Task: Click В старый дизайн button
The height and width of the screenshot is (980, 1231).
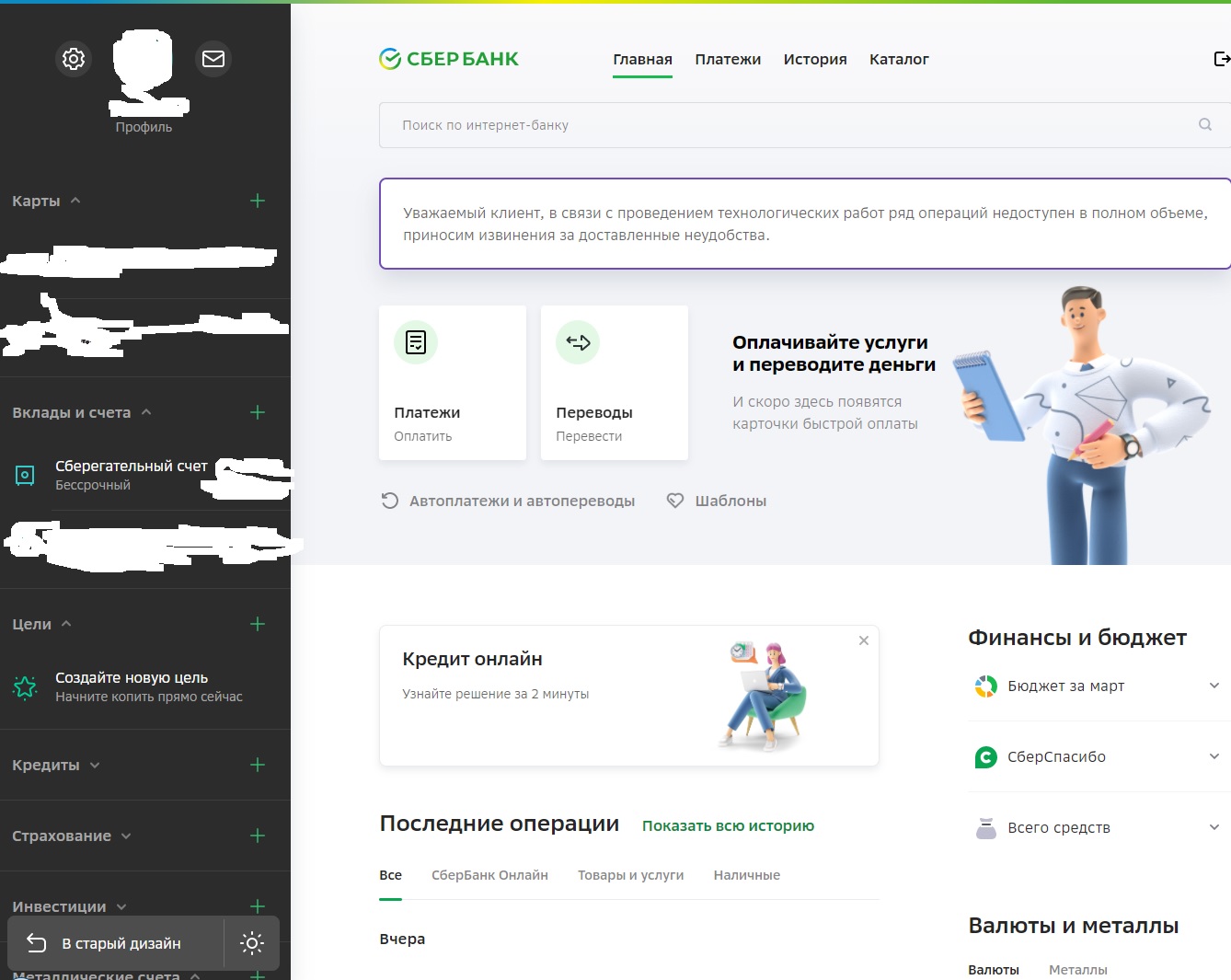Action: 116,943
